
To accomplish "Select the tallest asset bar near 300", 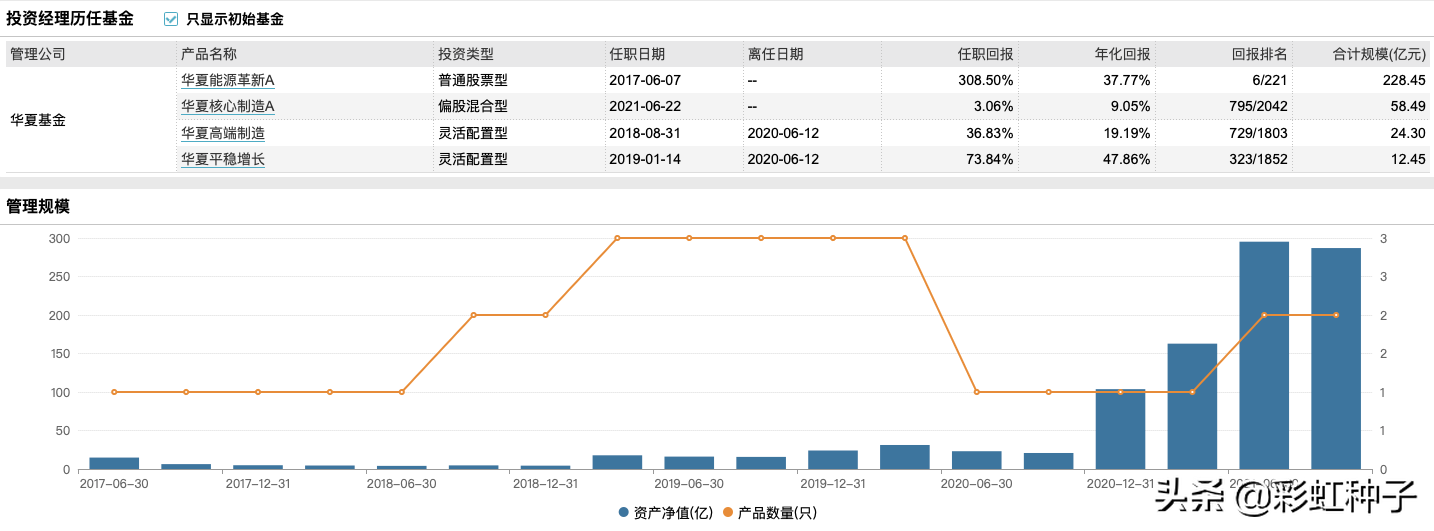I will tap(1264, 355).
